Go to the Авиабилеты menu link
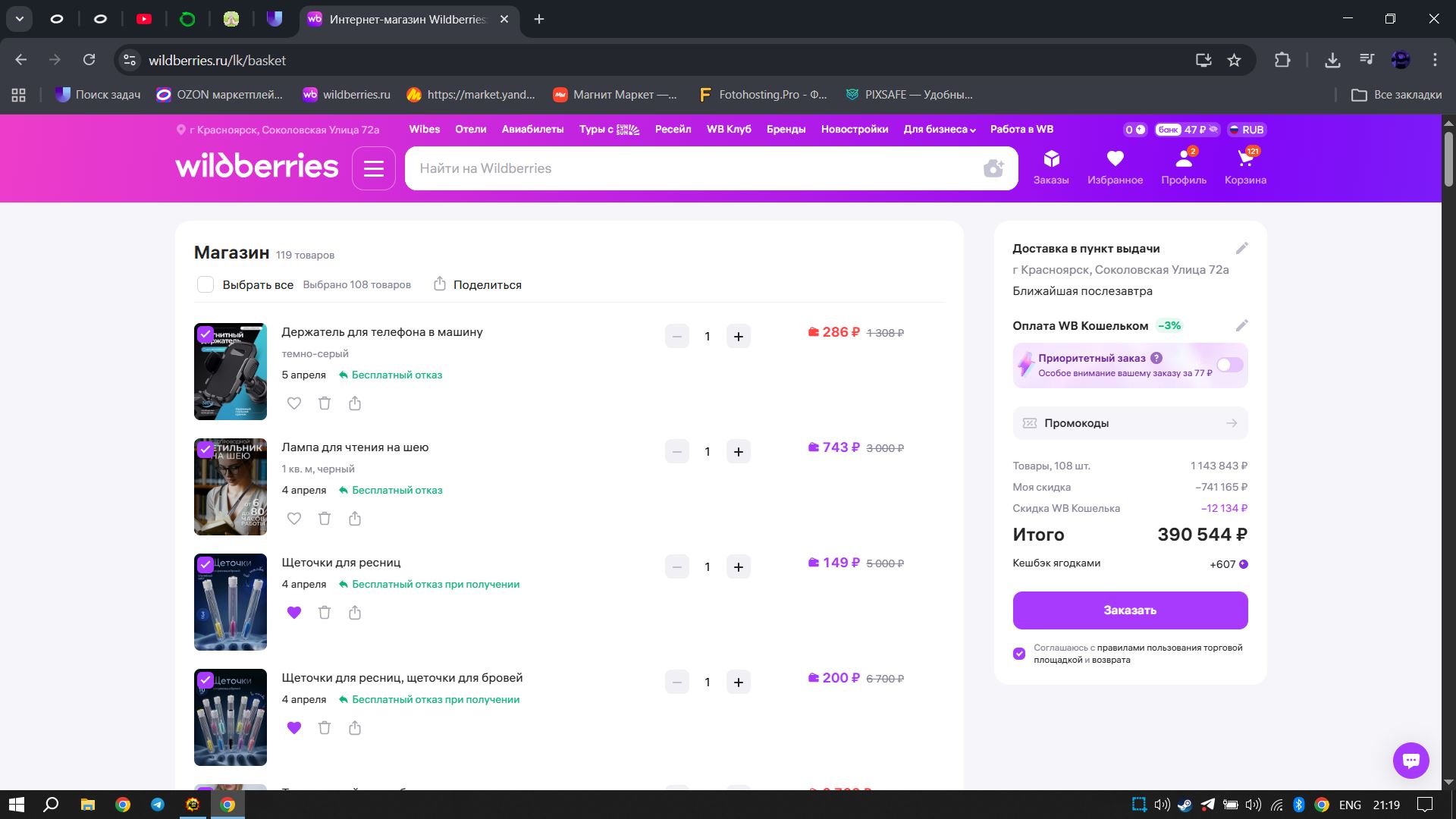Viewport: 1456px width, 819px height. coord(532,130)
